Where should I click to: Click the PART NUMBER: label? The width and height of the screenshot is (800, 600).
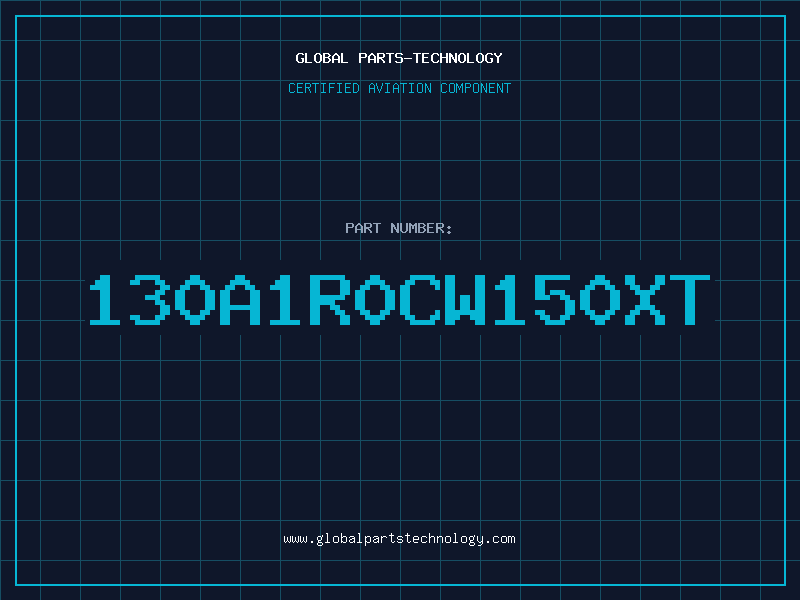click(399, 228)
